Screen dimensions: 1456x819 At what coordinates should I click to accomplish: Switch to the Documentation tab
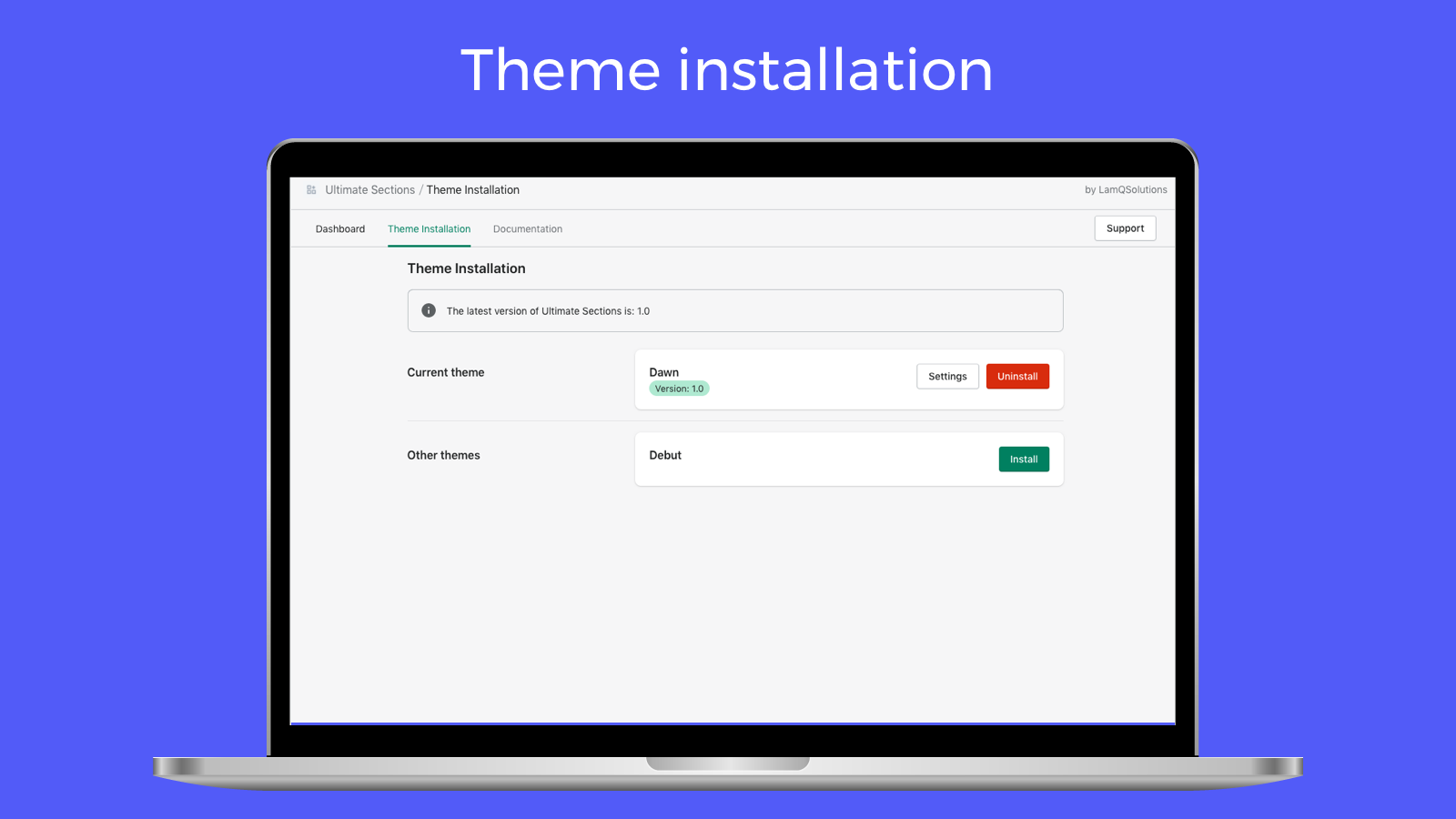point(528,228)
